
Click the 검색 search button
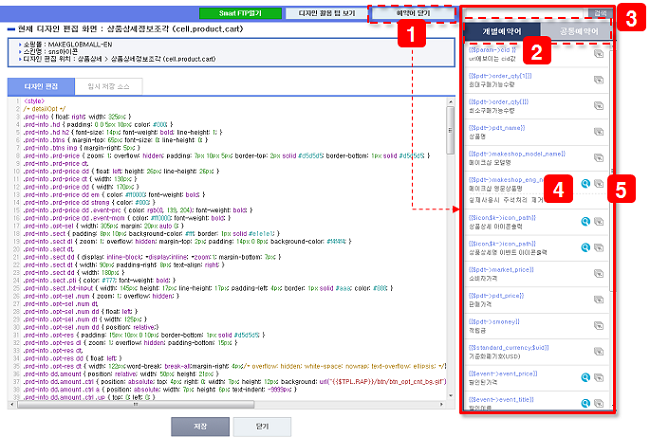[600, 13]
